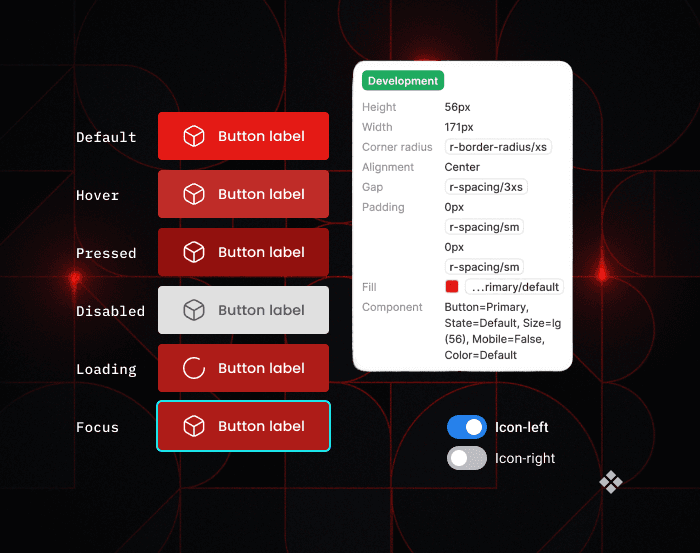This screenshot has width=700, height=553.
Task: Click the Width property label
Action: point(377,127)
